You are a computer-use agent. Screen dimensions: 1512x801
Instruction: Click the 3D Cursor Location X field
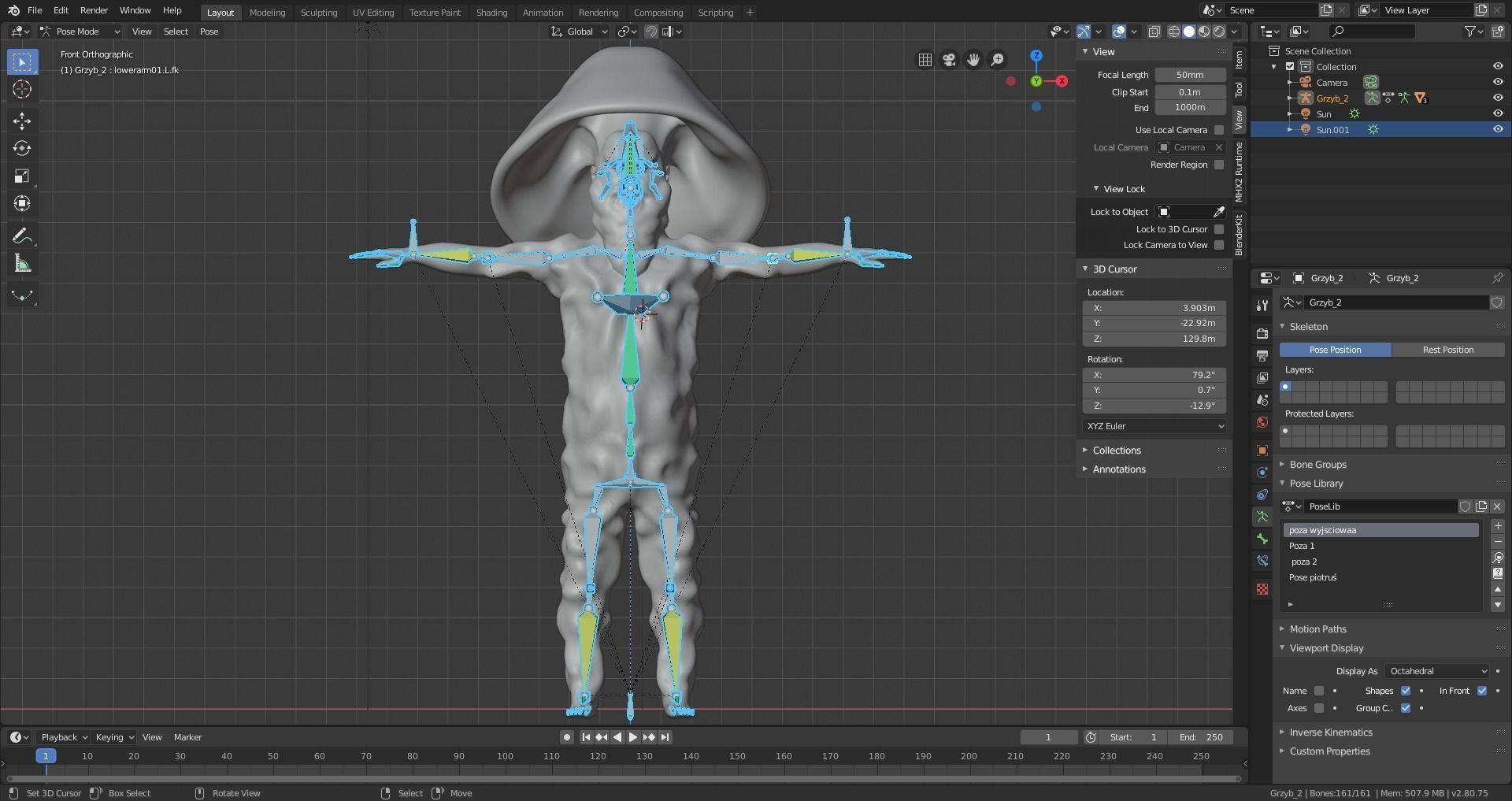point(1154,308)
